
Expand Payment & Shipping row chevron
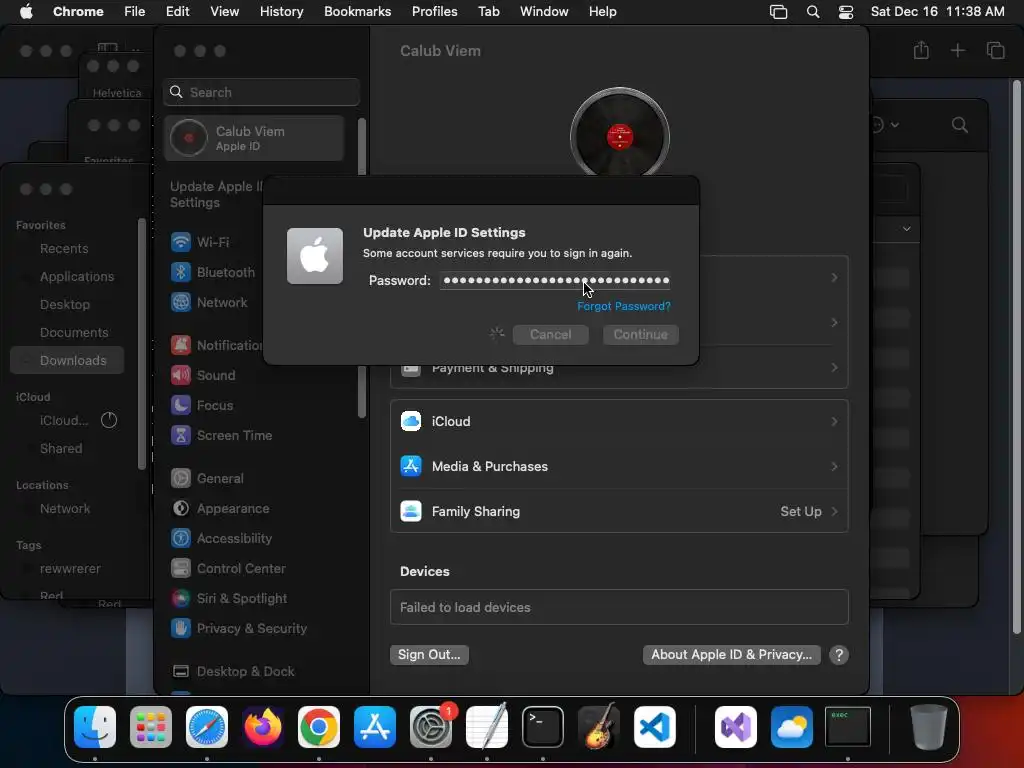(x=835, y=368)
